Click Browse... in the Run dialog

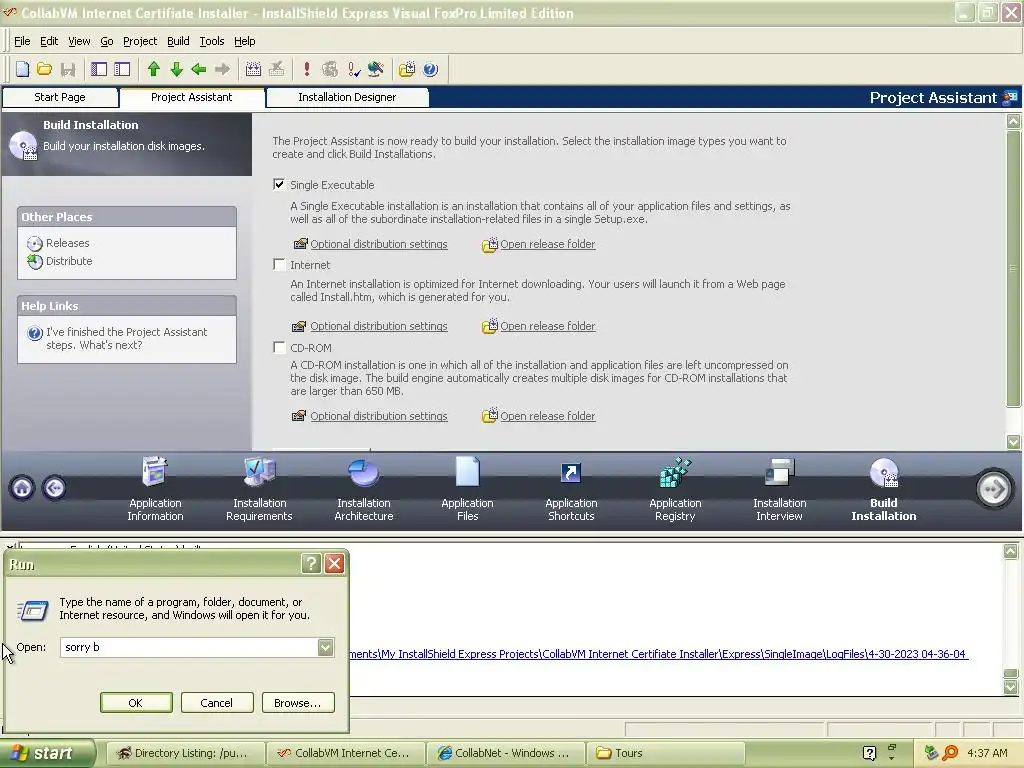point(298,703)
